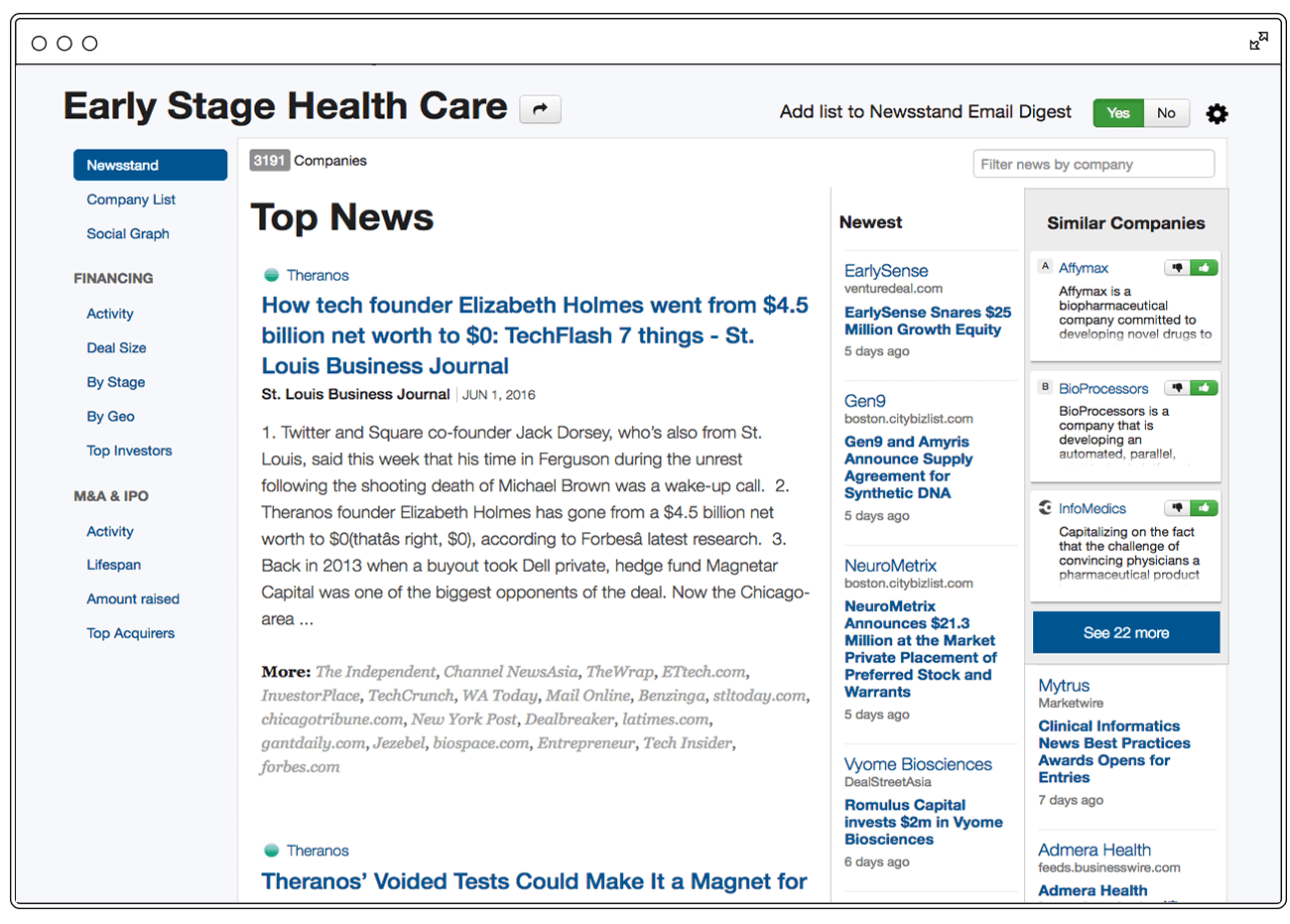1290x924 pixels.
Task: Open Company List in sidebar
Action: point(131,199)
